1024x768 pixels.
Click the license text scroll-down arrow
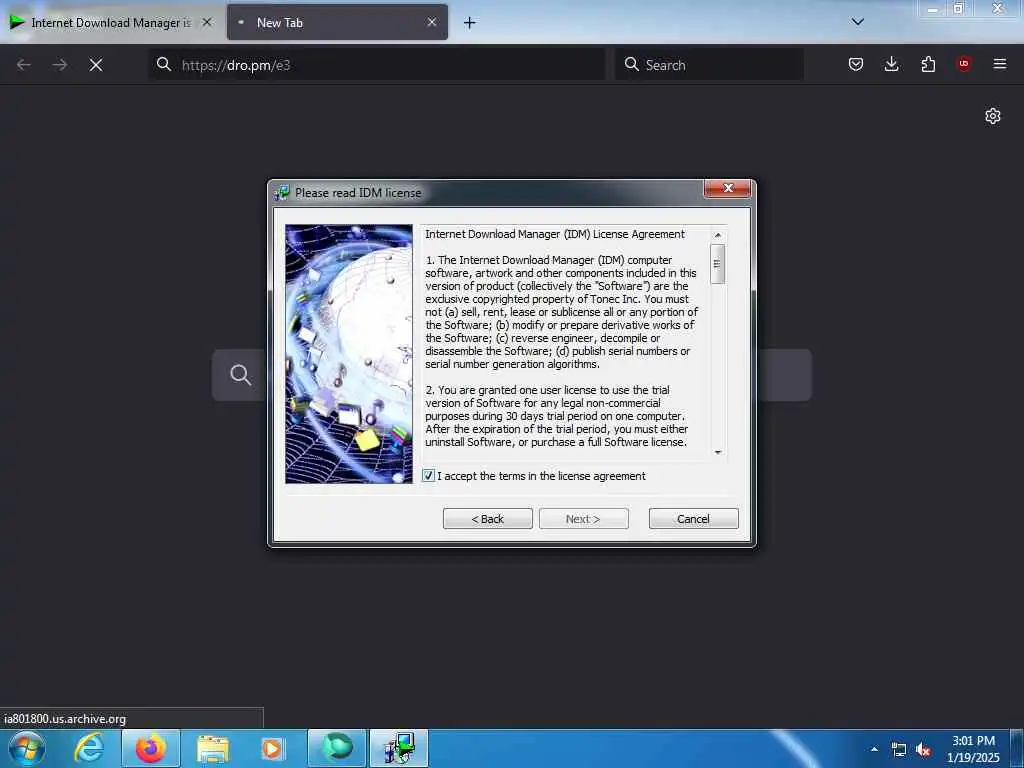click(x=718, y=452)
